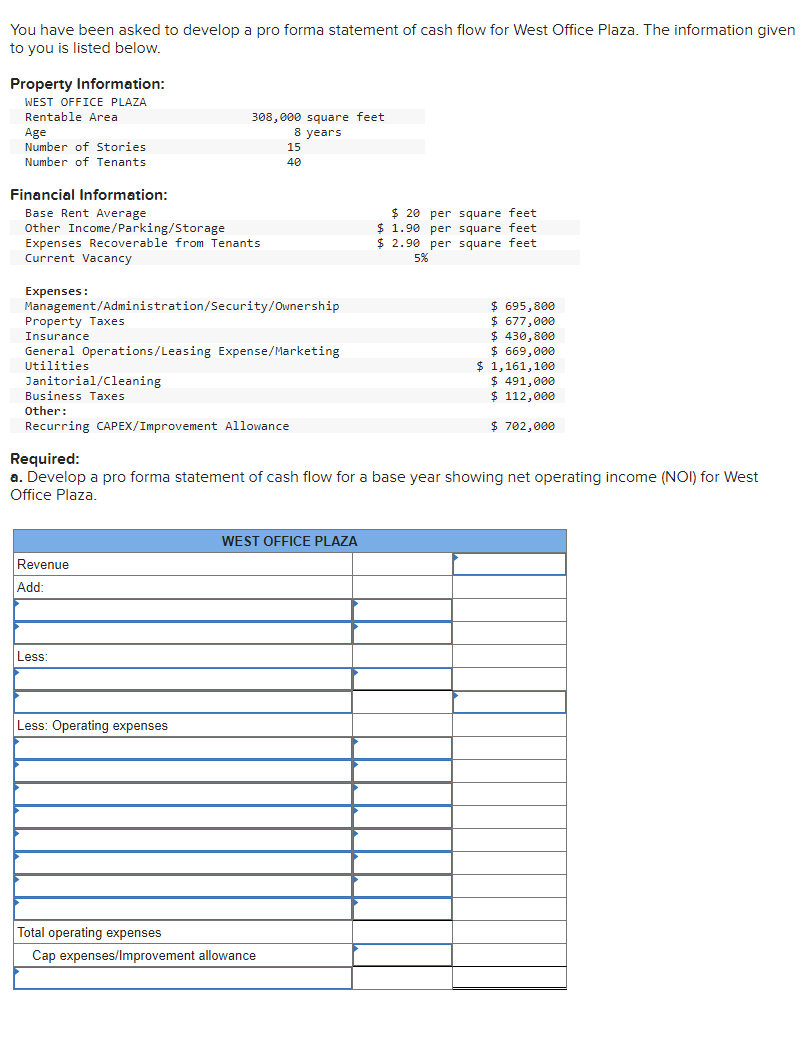Click the description field below "Cap expenses/Improvement allowance"
Screen dimensions: 805x1040
coord(180,978)
